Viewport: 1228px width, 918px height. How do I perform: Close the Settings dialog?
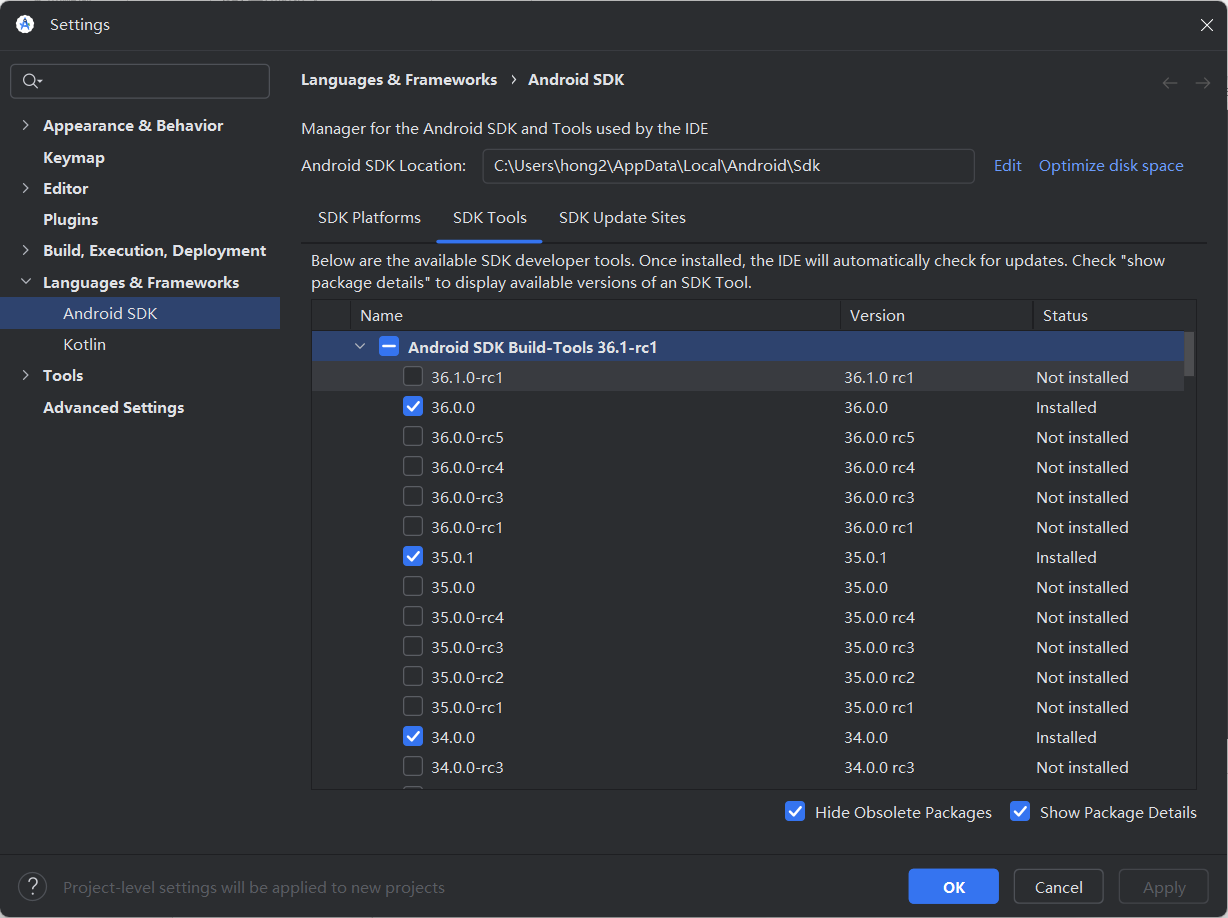[1207, 25]
